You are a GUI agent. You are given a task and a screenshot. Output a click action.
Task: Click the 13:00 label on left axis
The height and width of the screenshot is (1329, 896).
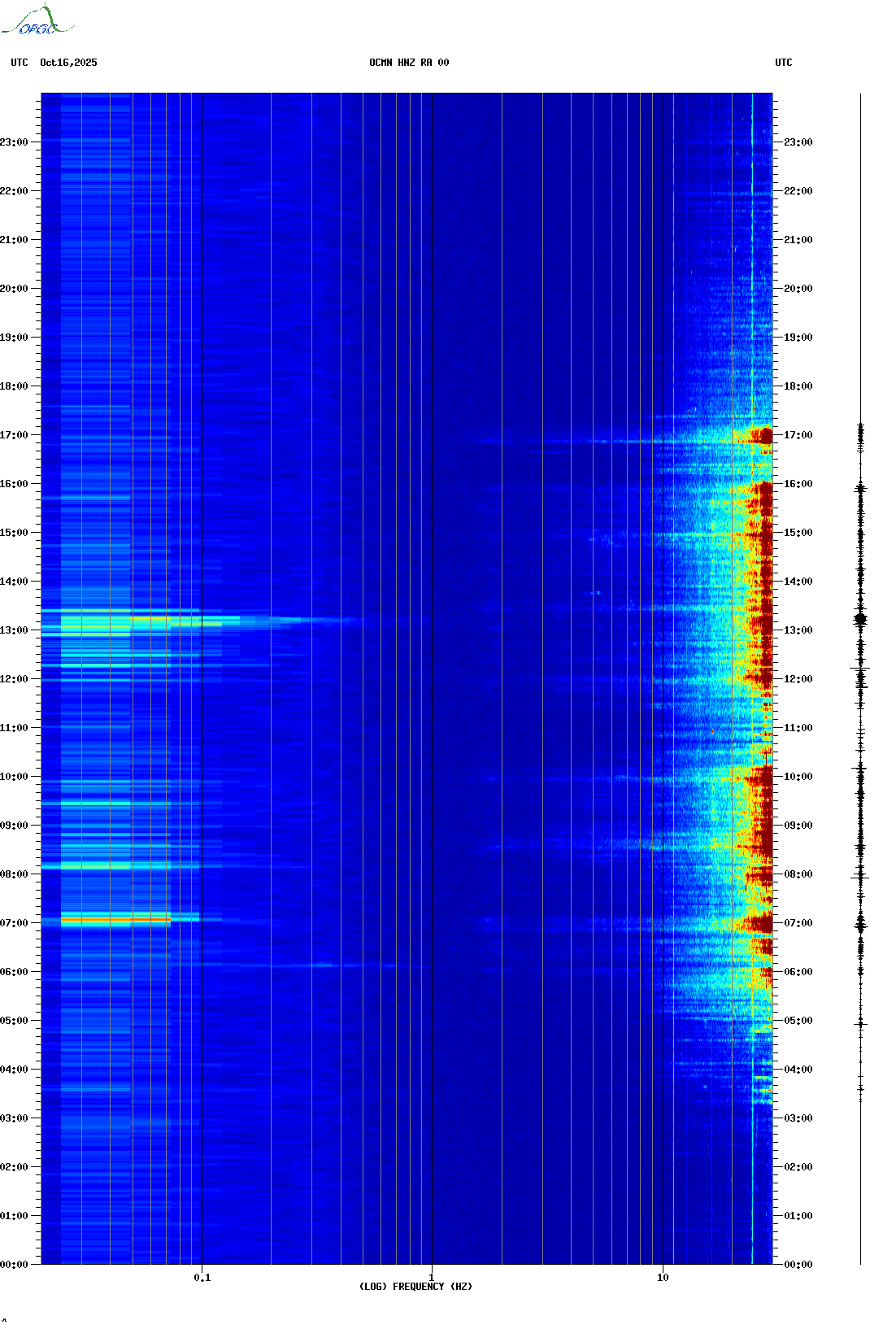point(14,630)
